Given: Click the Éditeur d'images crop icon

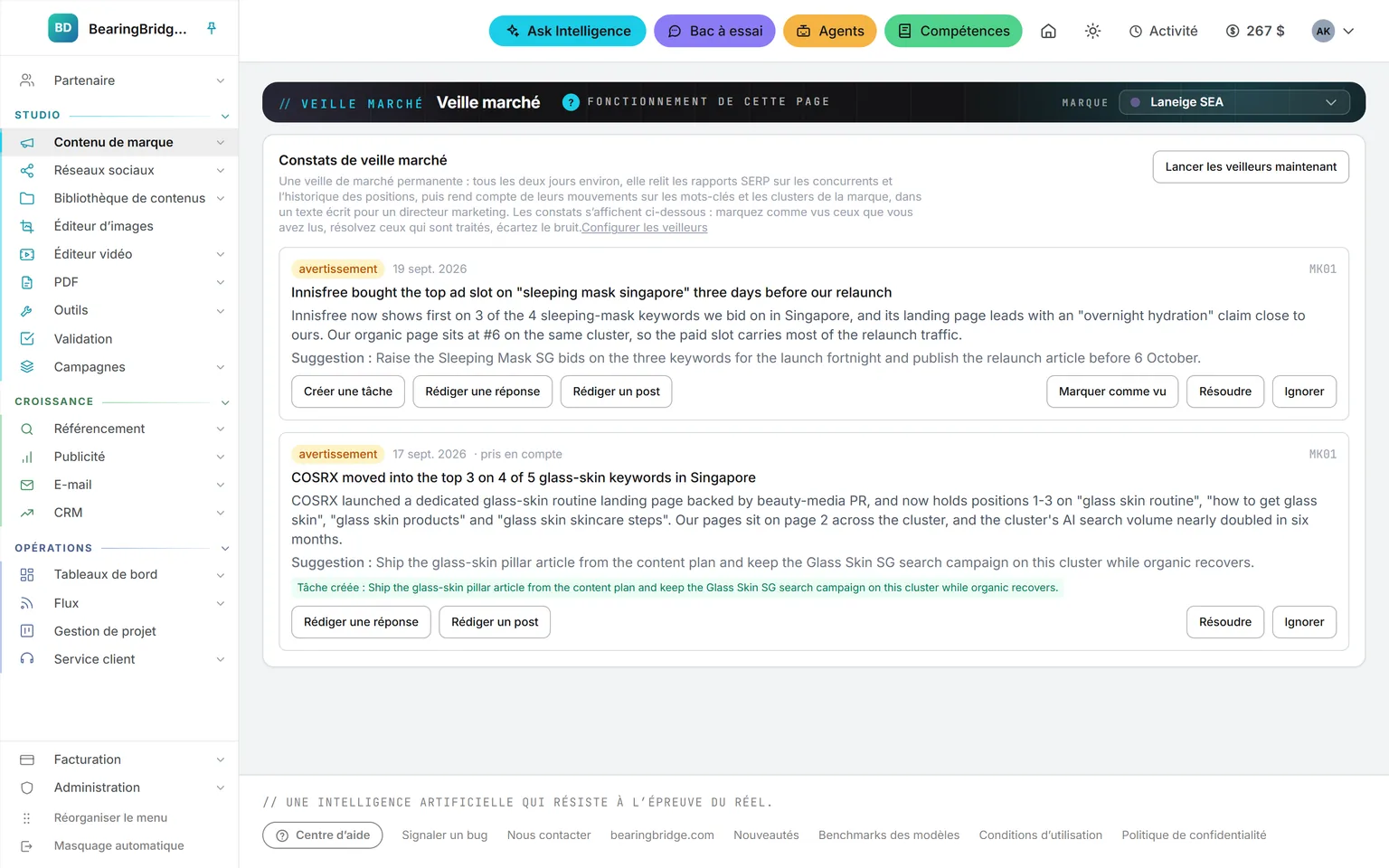Looking at the screenshot, I should pos(27,226).
